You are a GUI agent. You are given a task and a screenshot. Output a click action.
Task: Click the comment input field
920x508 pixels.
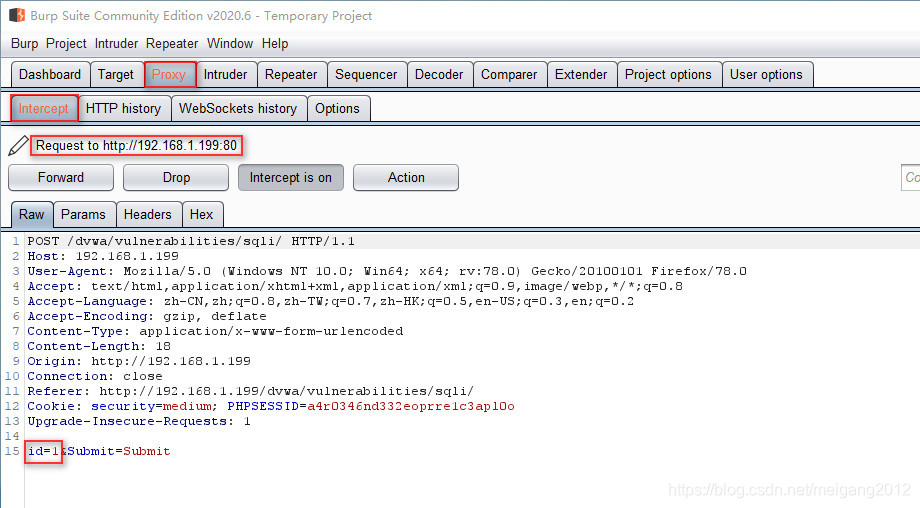pyautogui.click(x=910, y=178)
